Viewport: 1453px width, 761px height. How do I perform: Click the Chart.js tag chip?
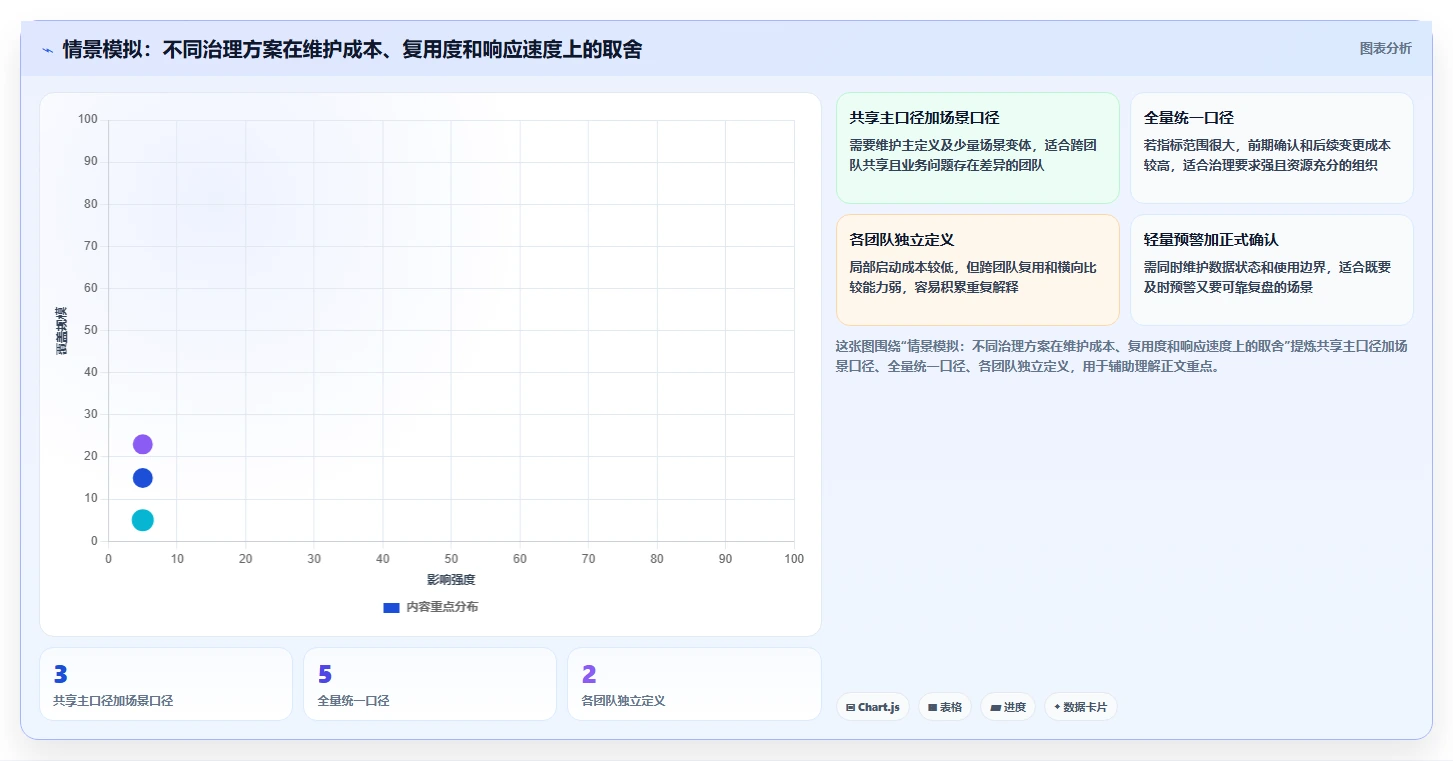pos(872,707)
